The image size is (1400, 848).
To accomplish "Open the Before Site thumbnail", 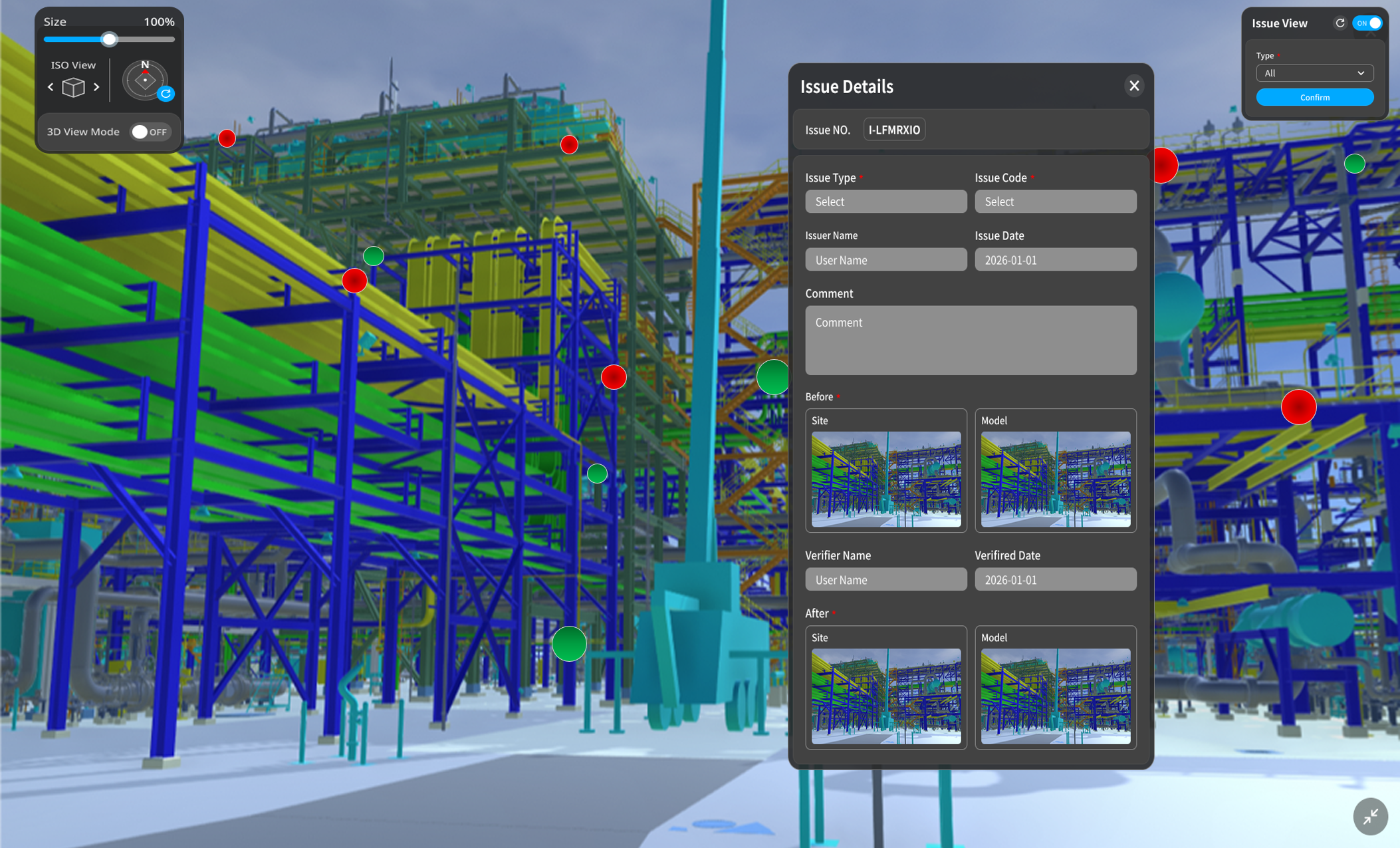I will [885, 479].
